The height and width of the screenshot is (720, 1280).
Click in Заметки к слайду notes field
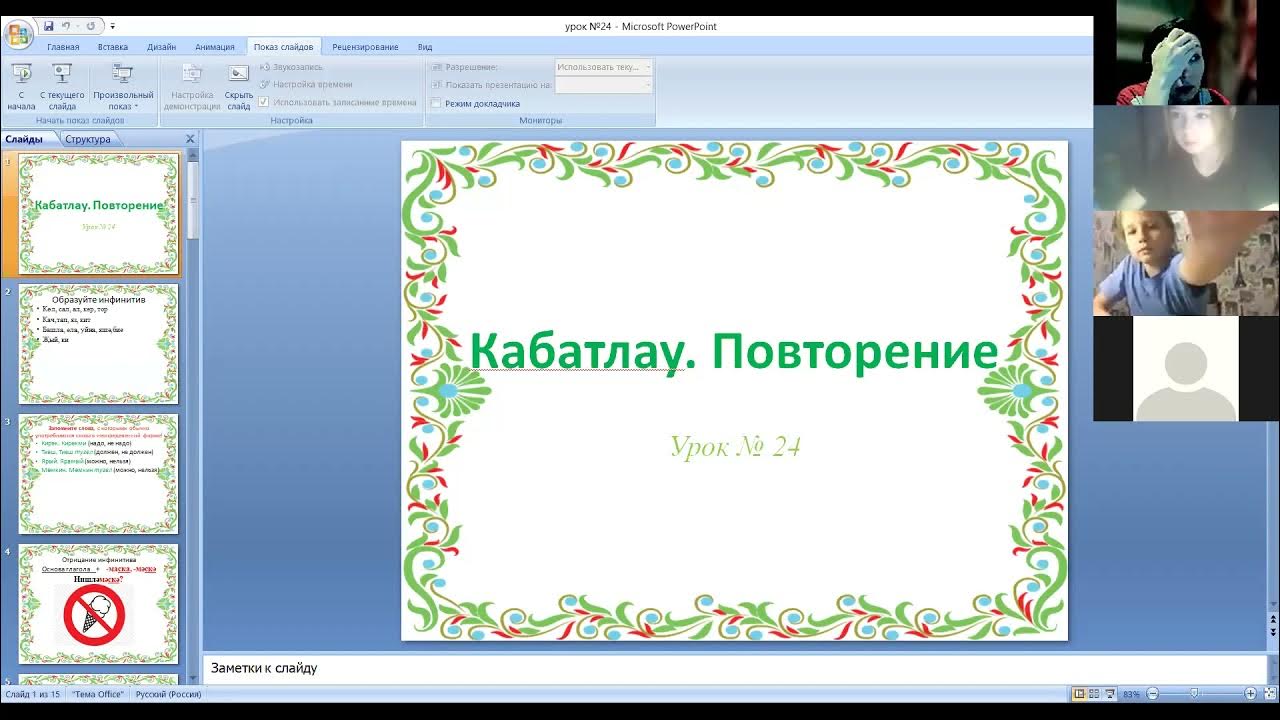tap(734, 668)
